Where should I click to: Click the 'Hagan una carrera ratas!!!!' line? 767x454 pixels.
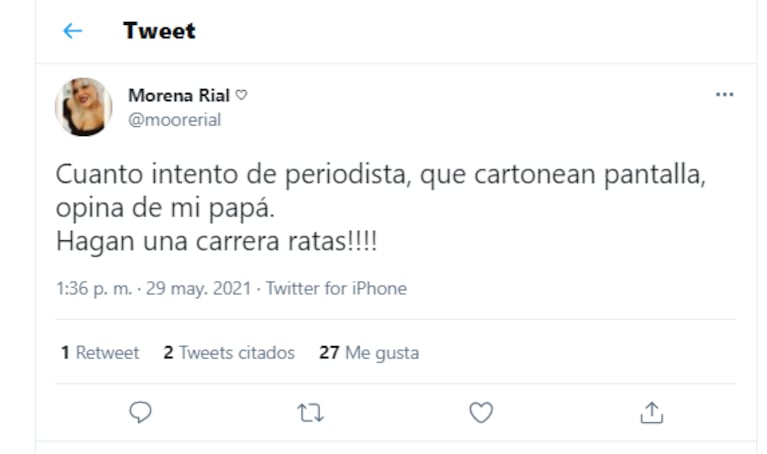click(216, 242)
